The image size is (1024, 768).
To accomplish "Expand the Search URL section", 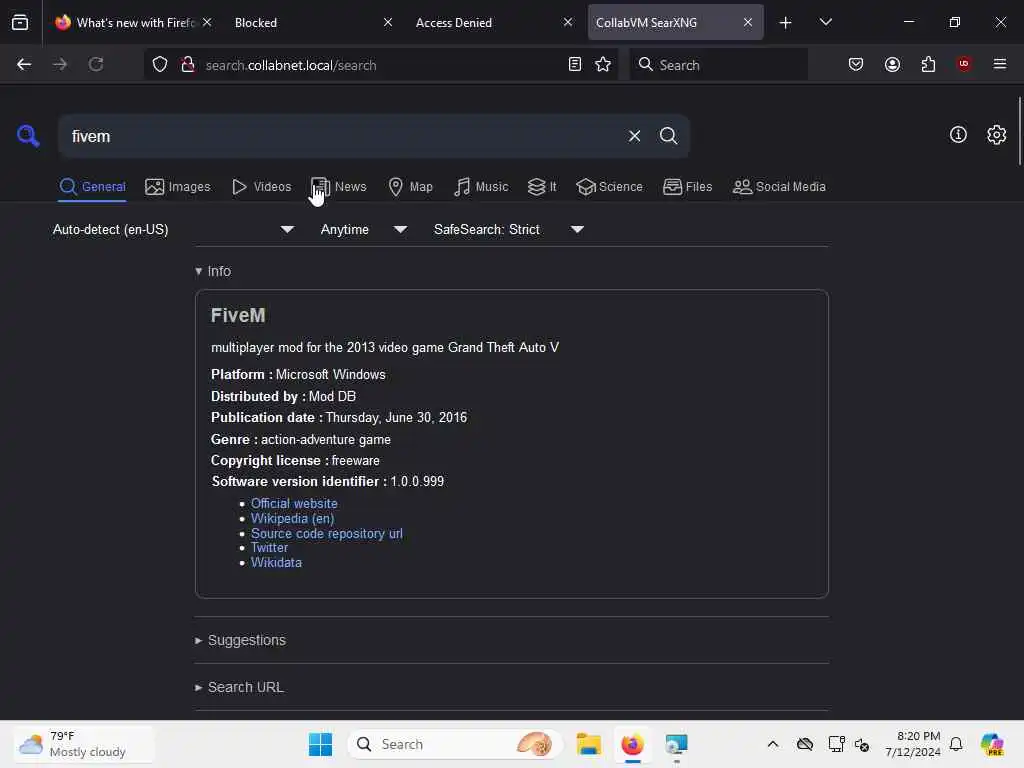I will pyautogui.click(x=239, y=687).
